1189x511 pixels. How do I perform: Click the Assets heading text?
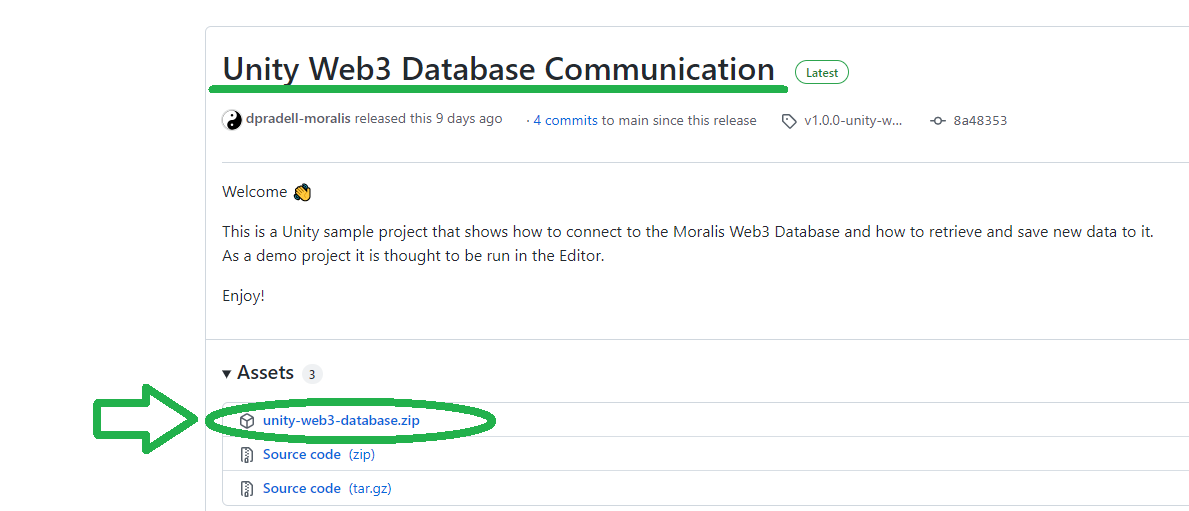(x=265, y=372)
